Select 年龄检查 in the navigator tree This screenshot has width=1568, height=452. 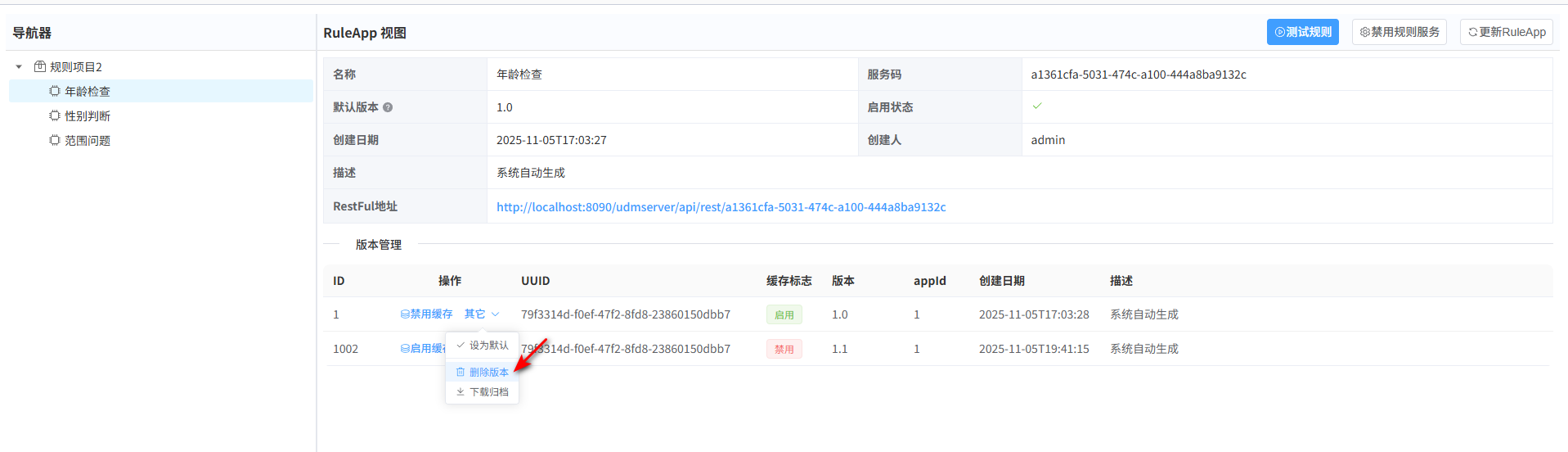coord(87,91)
